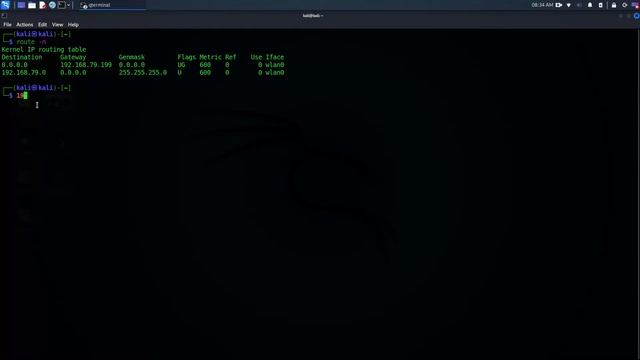Expand the terminal launcher dropdown arrow

68,5
